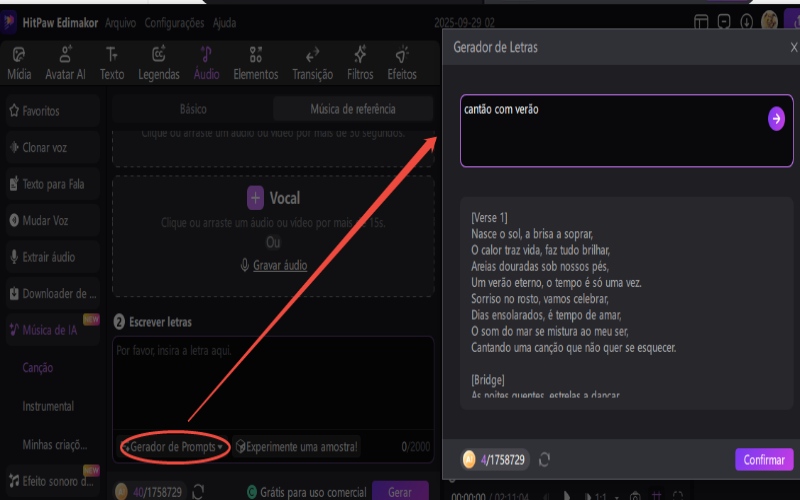This screenshot has height=500, width=800.
Task: Refresh credits in Gerador de Letras dialog
Action: (544, 460)
